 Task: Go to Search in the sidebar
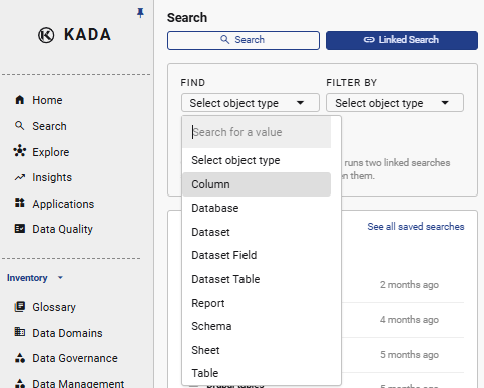click(49, 126)
